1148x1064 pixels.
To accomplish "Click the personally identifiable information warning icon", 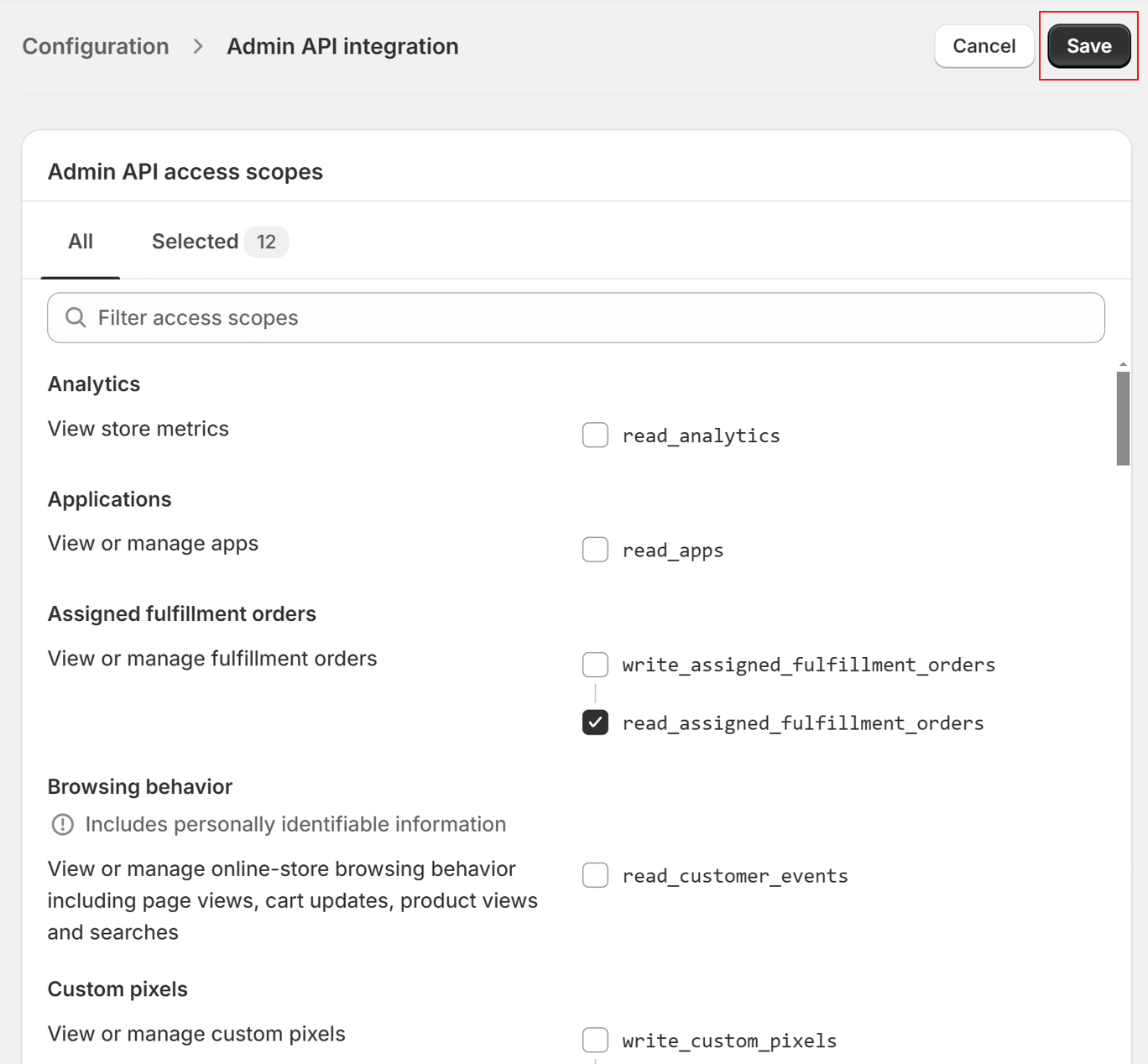I will [x=63, y=824].
